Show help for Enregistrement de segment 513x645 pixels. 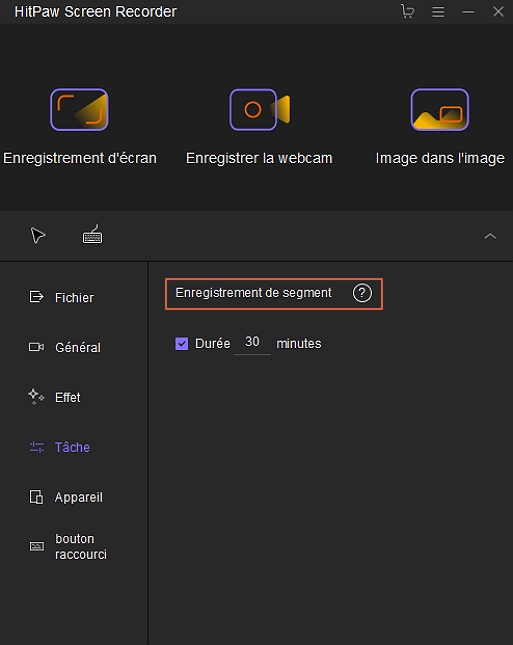point(362,293)
